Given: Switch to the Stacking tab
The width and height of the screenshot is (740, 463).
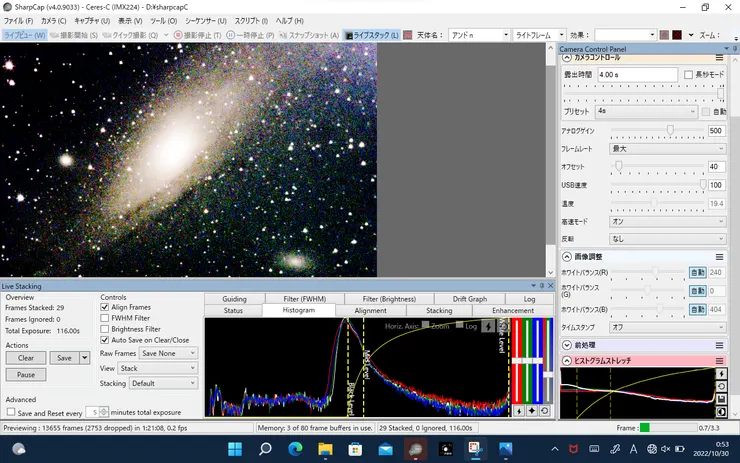Looking at the screenshot, I should (x=439, y=311).
